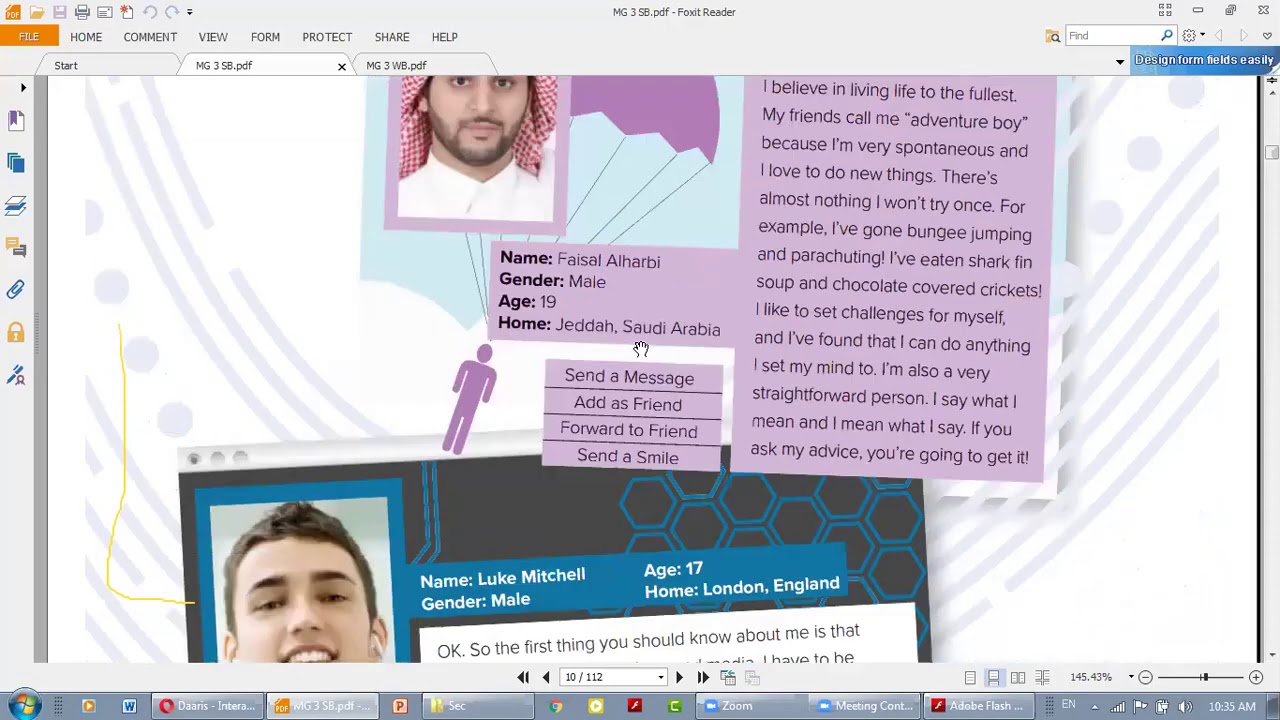The image size is (1280, 720).
Task: Open the PROTECT ribbon tab
Action: coord(327,37)
